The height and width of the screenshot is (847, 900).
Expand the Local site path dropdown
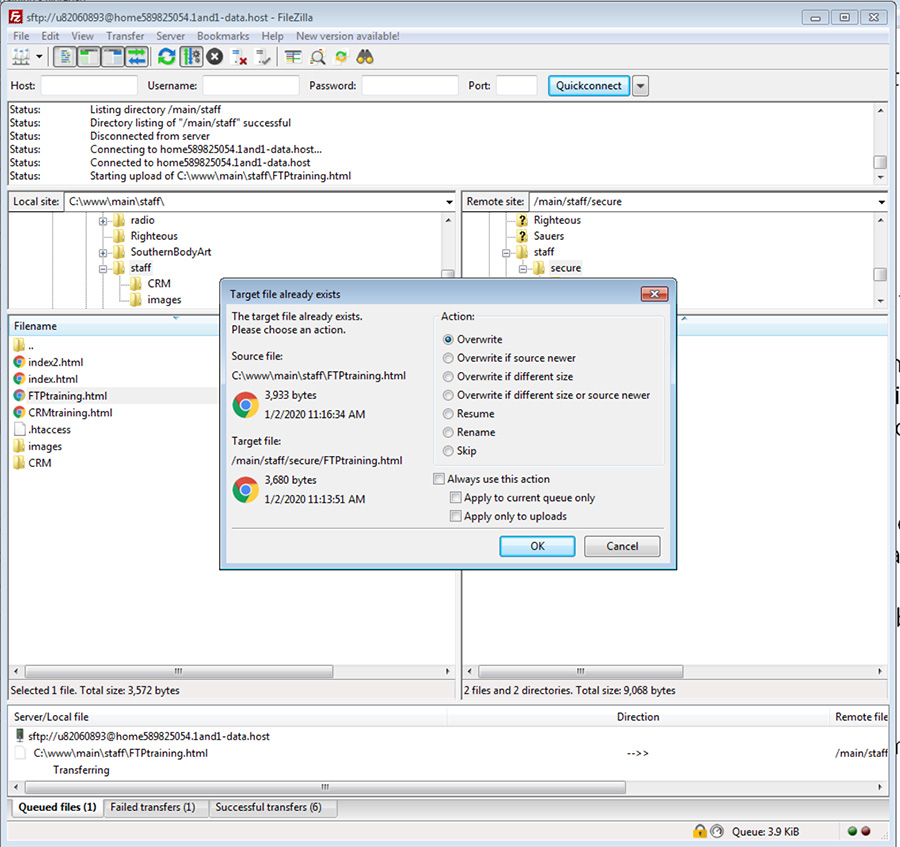click(449, 202)
